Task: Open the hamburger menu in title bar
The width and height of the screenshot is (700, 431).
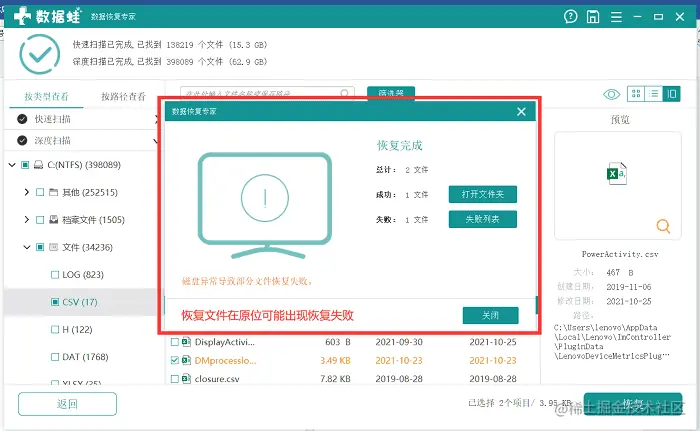Action: [617, 17]
